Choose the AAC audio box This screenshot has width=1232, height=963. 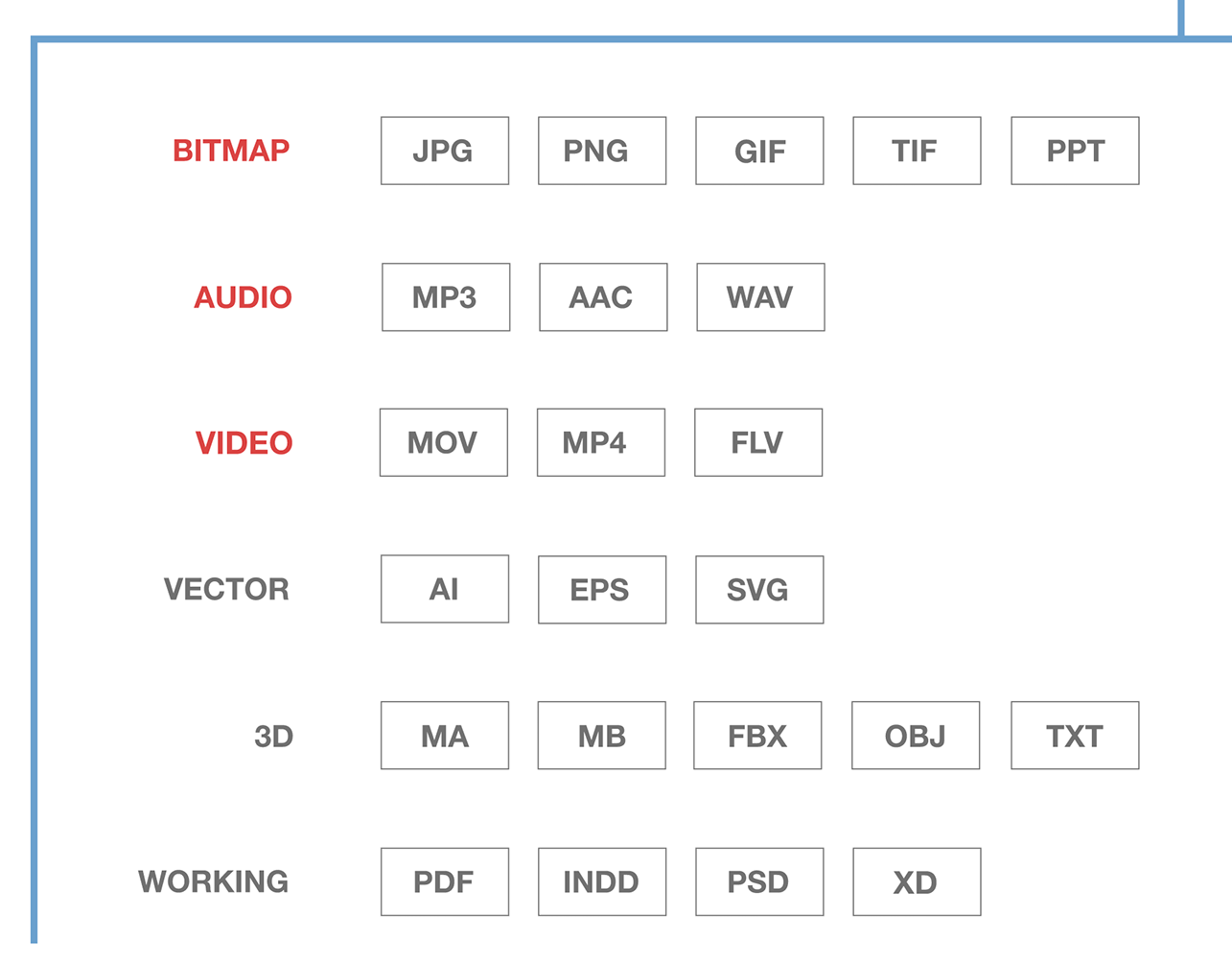603,297
